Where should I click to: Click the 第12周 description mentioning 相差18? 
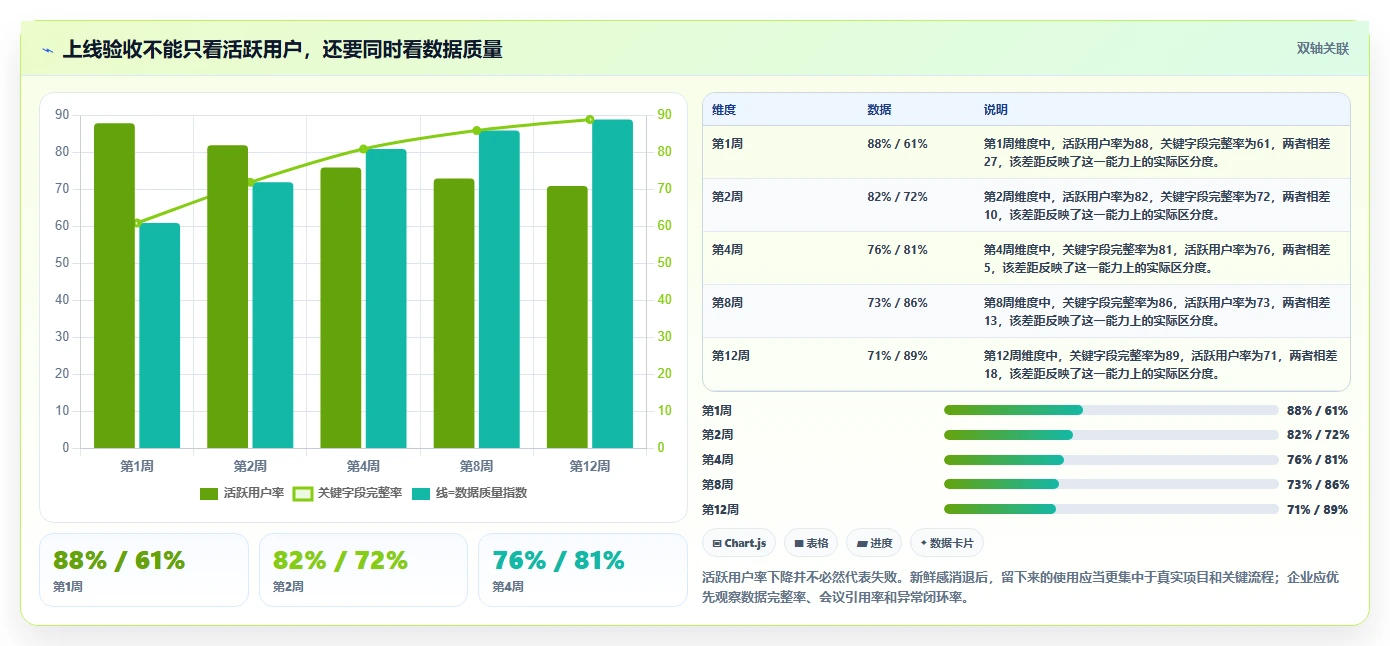pyautogui.click(x=1160, y=364)
